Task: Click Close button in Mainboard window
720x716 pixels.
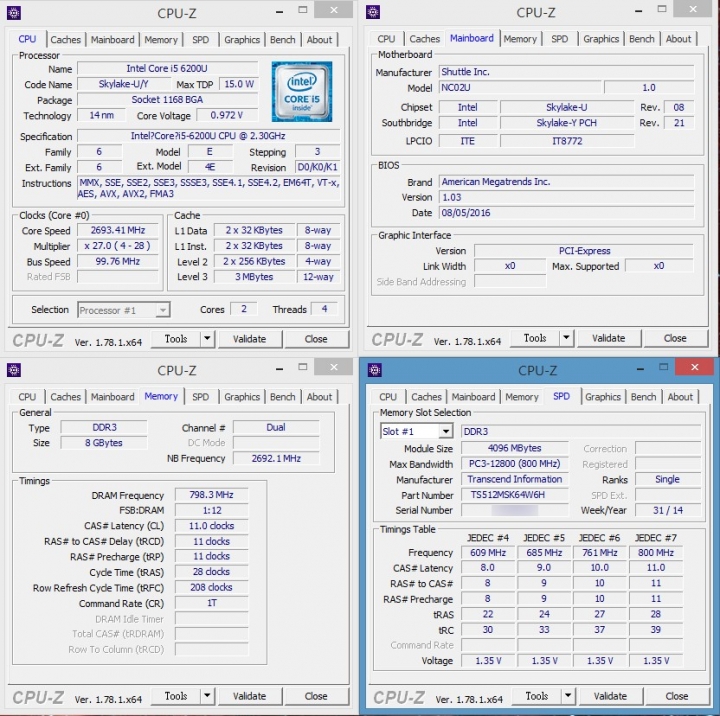Action: [675, 338]
